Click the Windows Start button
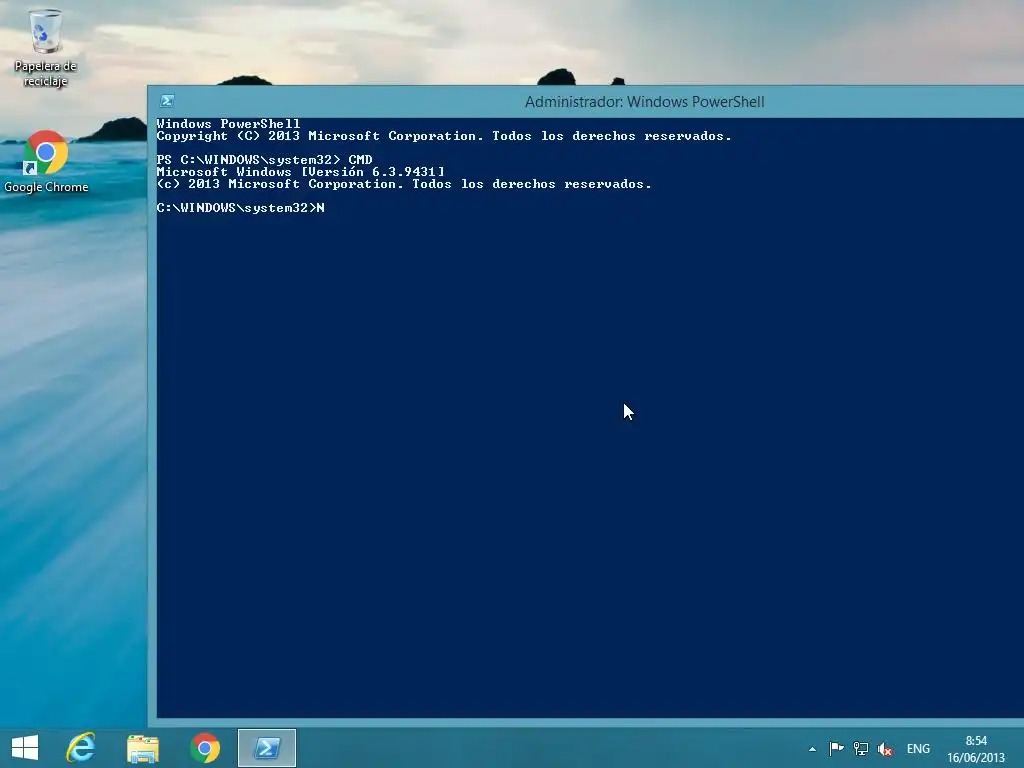 pyautogui.click(x=25, y=748)
